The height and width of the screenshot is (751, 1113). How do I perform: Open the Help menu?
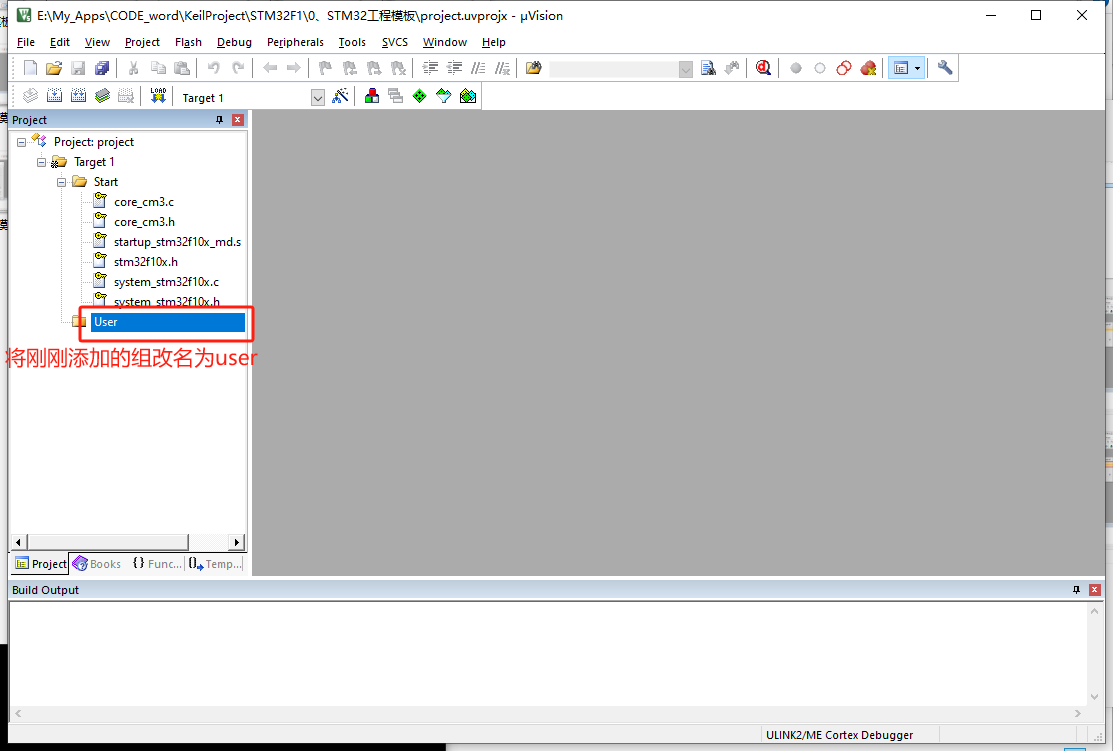493,42
